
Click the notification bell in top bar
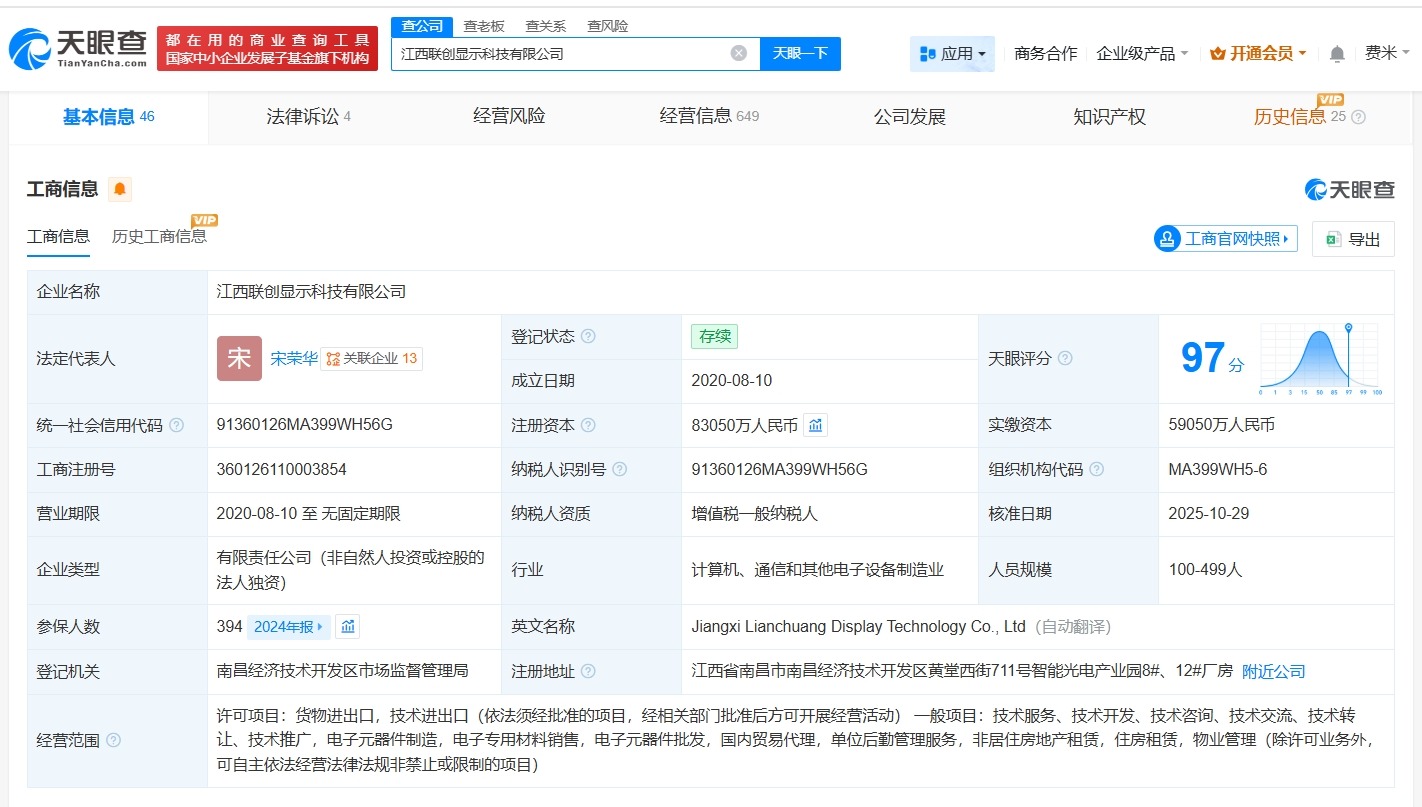1336,53
